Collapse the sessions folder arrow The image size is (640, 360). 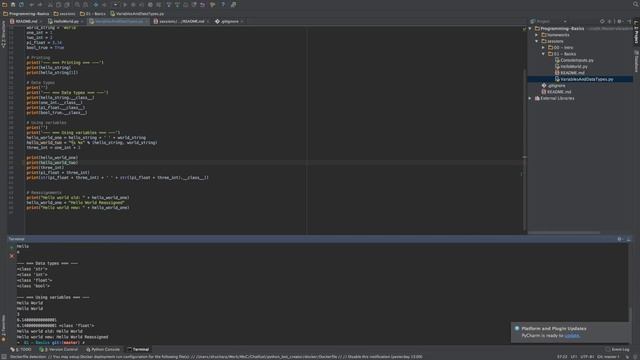tap(537, 41)
